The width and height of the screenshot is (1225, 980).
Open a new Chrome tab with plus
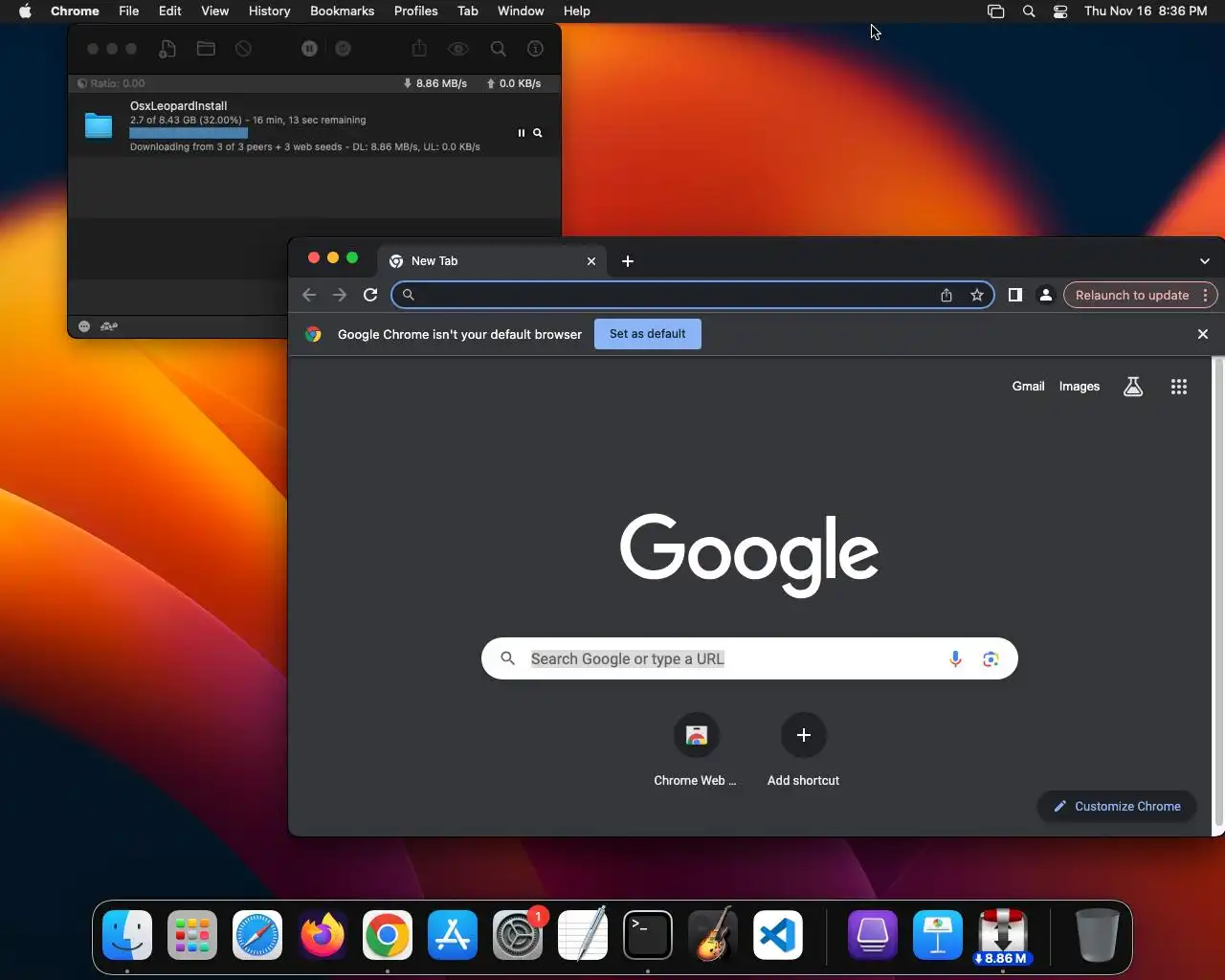click(x=628, y=261)
